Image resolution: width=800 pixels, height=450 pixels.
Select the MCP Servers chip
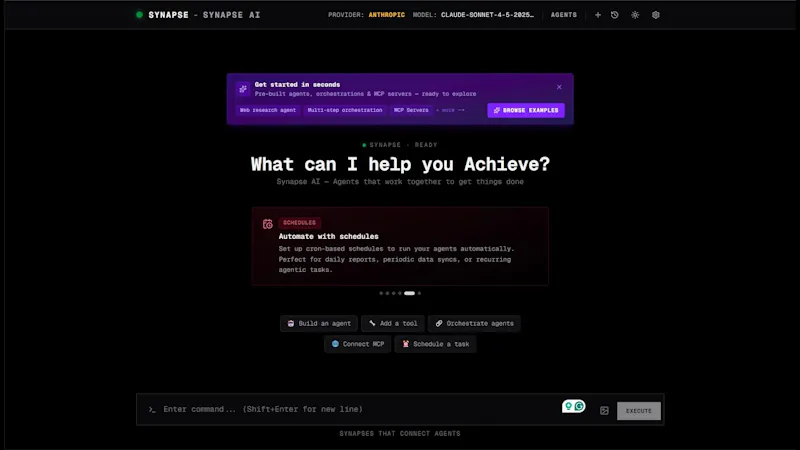click(411, 110)
